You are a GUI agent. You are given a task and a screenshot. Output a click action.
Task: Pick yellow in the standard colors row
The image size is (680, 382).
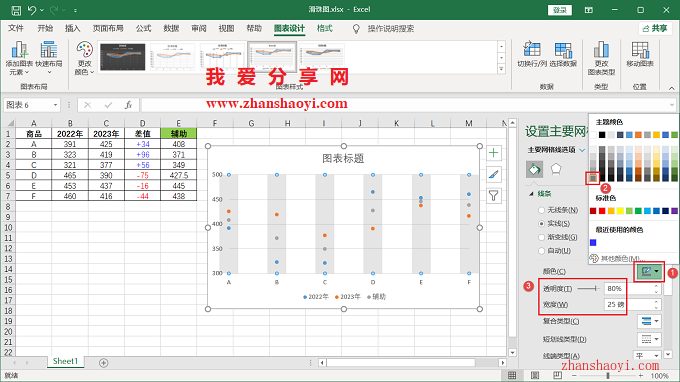pos(620,211)
